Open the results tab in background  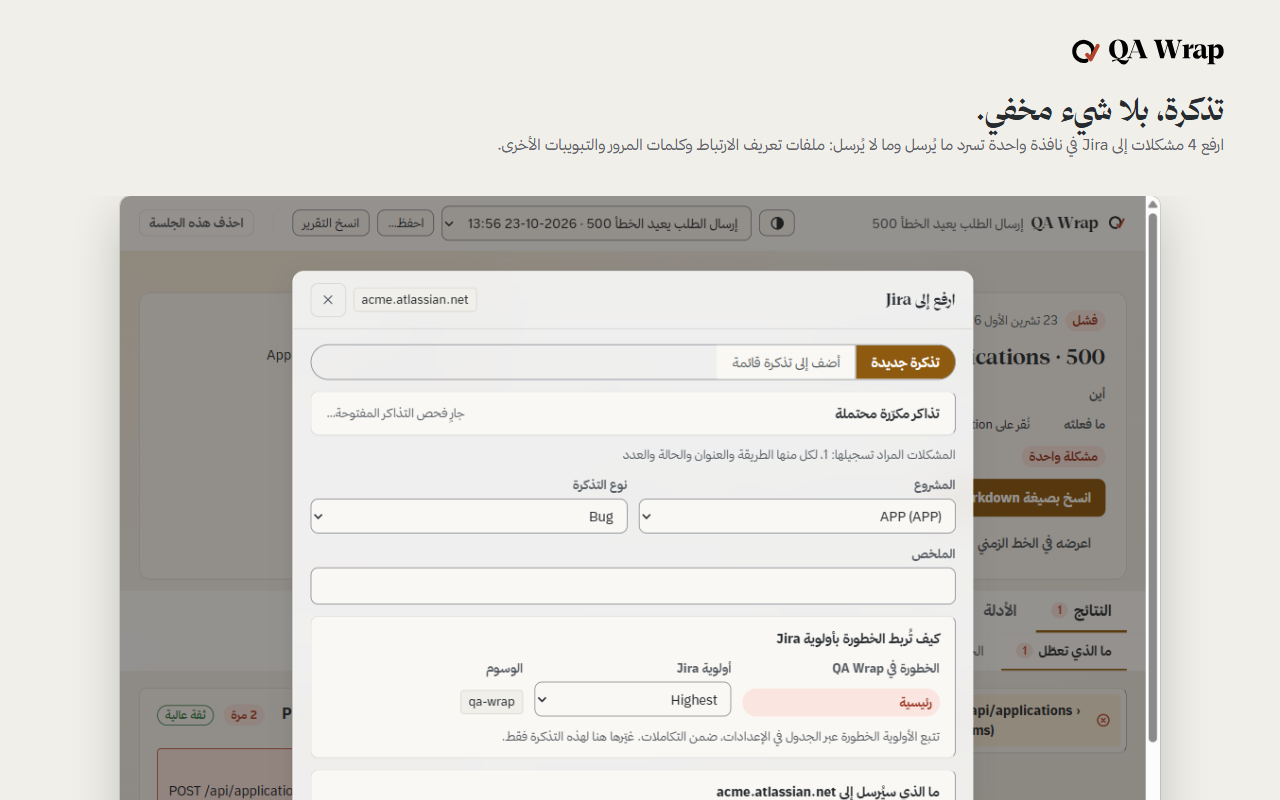pyautogui.click(x=1083, y=610)
